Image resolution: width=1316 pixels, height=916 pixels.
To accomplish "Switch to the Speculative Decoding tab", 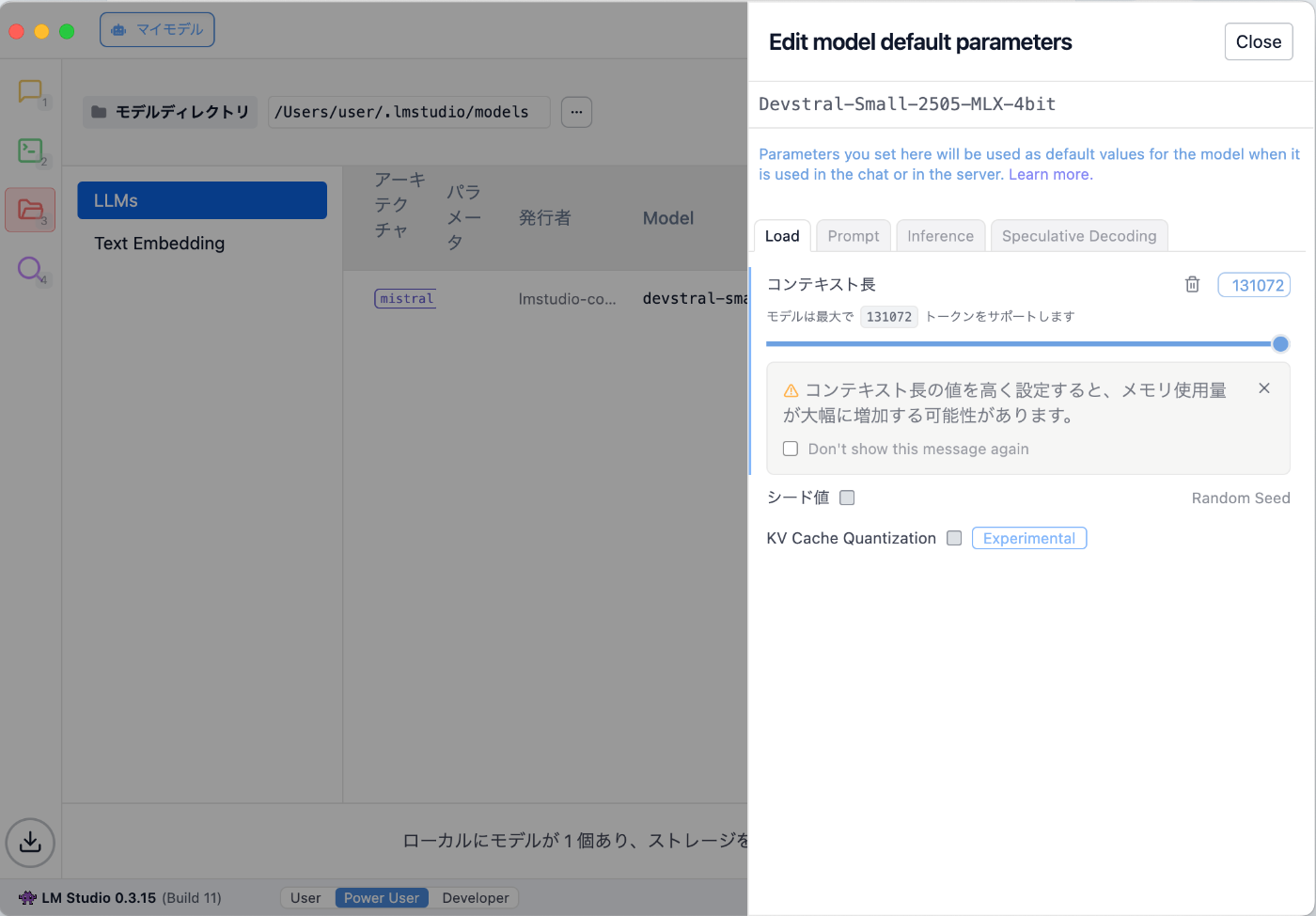I will (1079, 236).
